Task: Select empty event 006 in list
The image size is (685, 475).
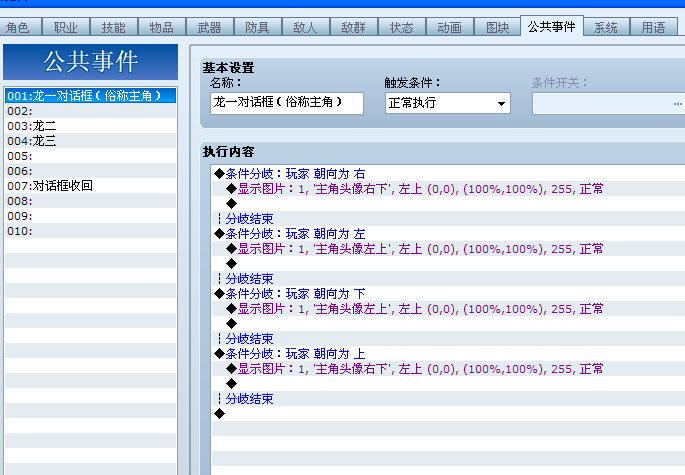Action: (x=90, y=171)
